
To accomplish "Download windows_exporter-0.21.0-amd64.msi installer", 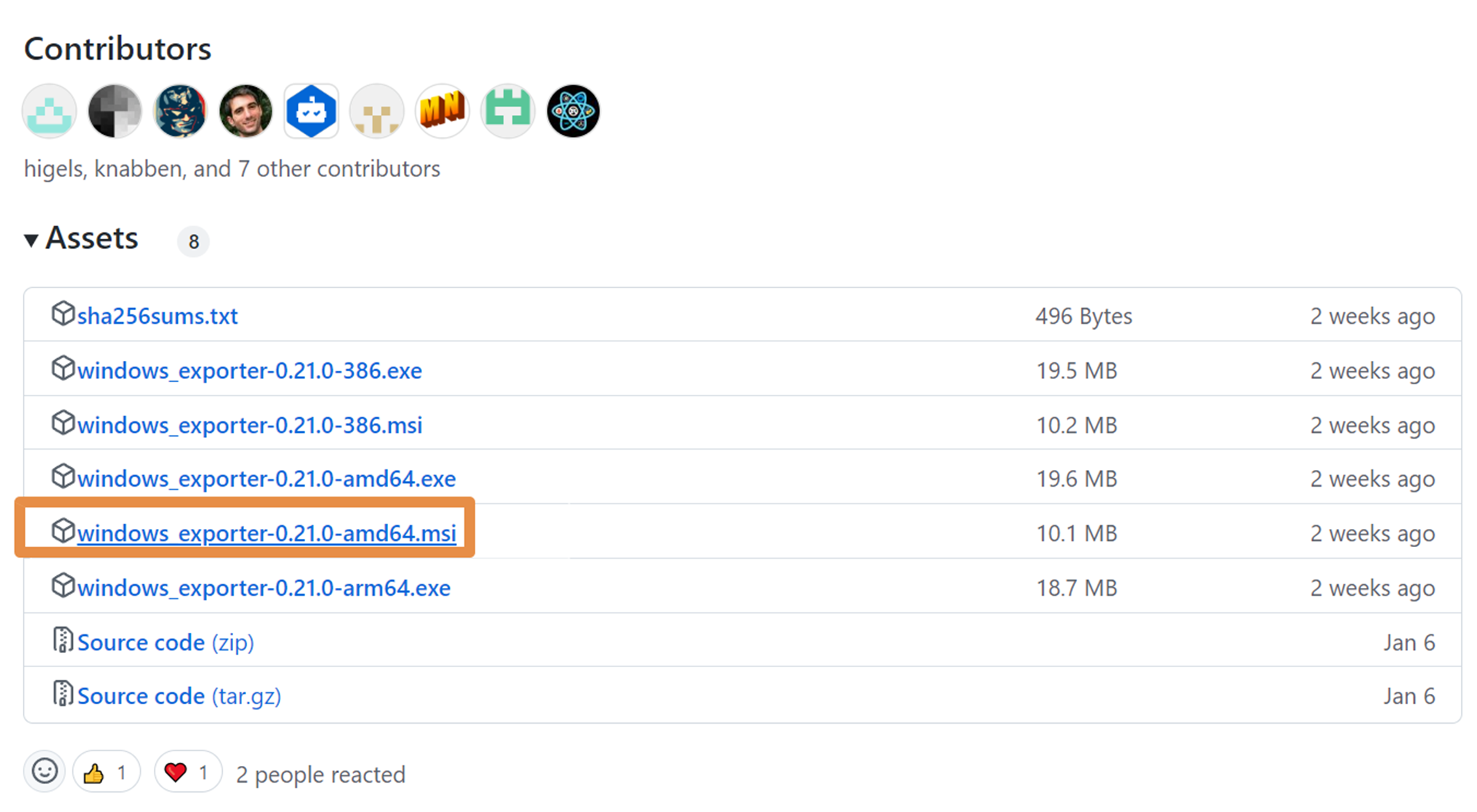I will pyautogui.click(x=266, y=534).
